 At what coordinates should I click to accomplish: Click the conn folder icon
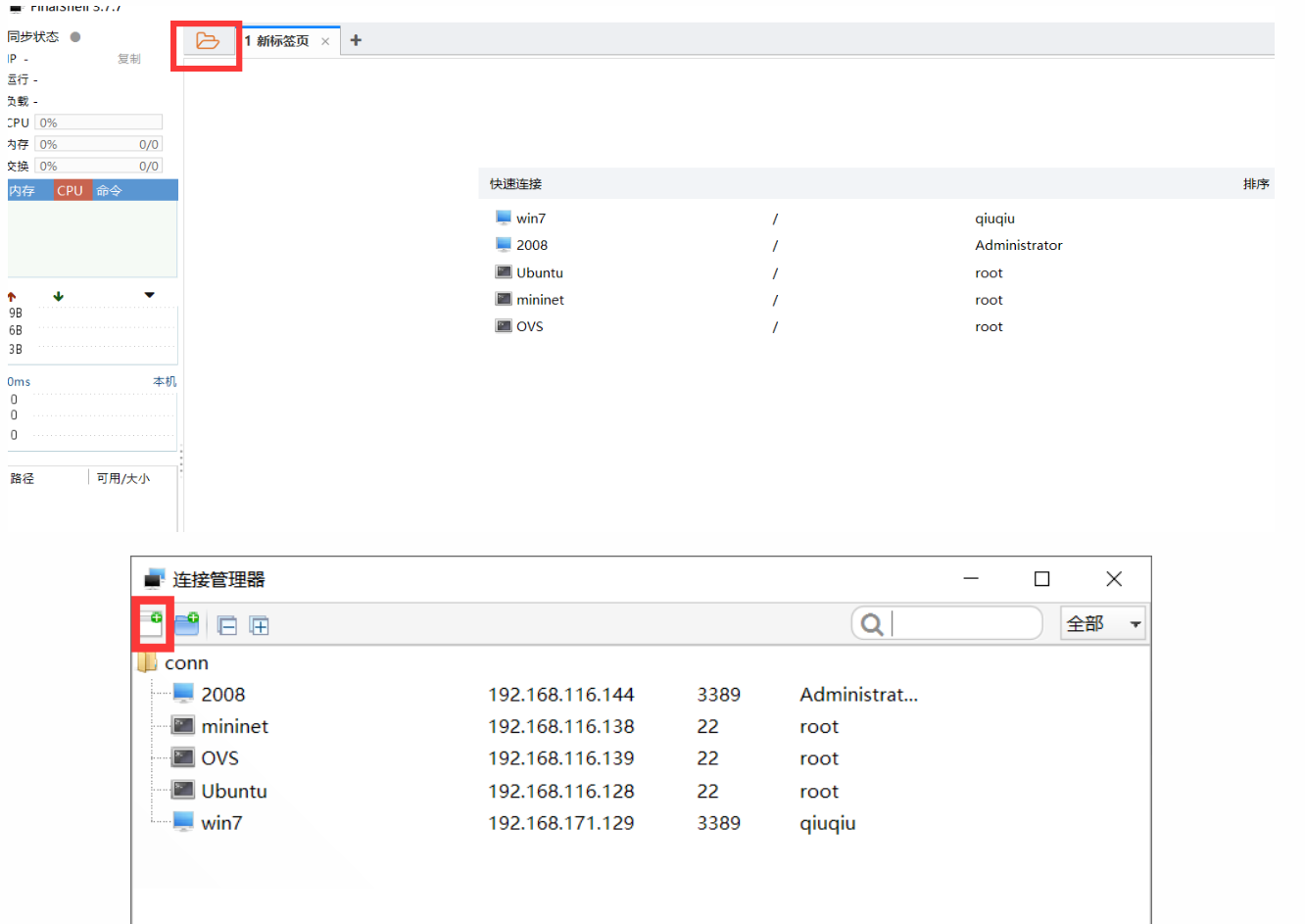(x=147, y=663)
